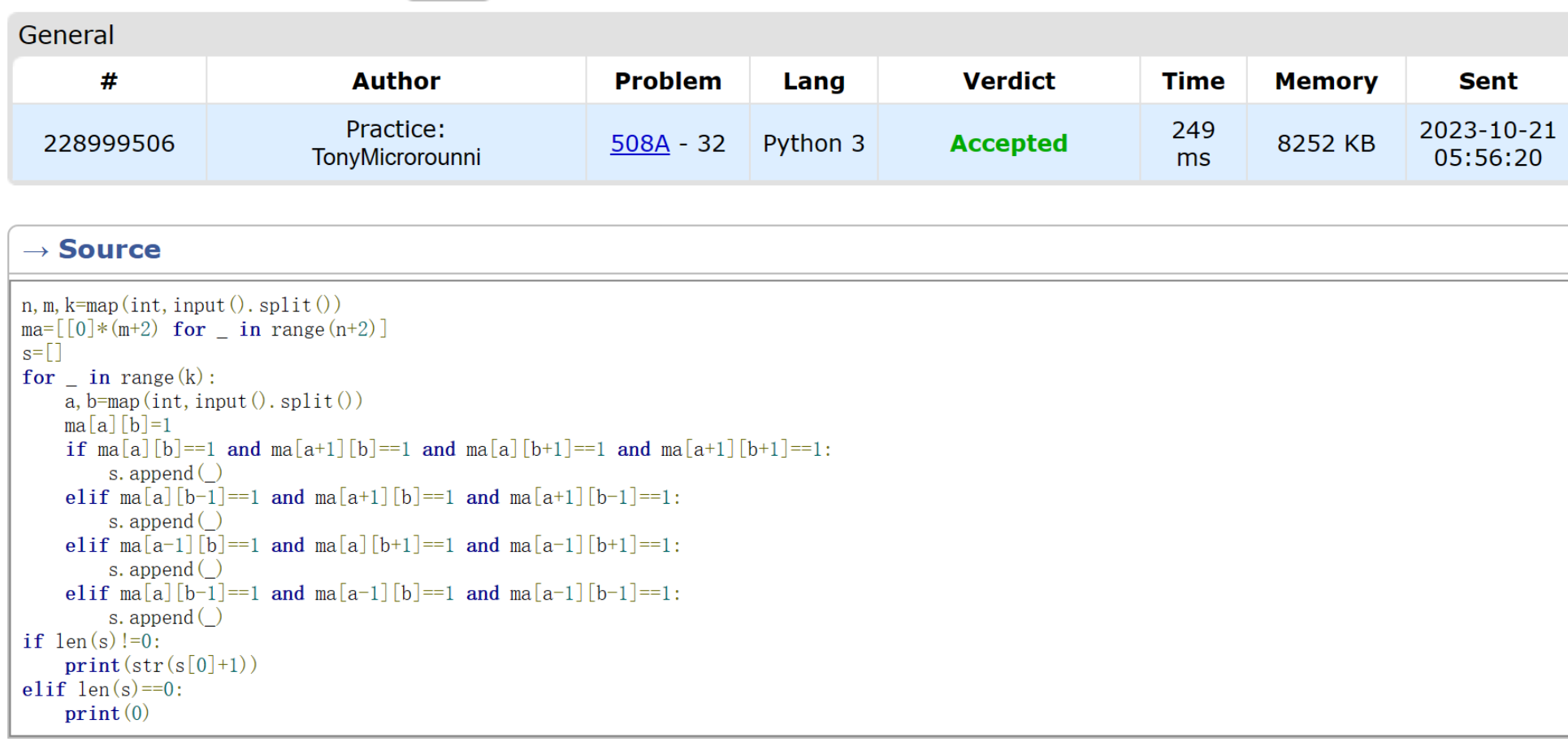The image size is (1568, 746).
Task: Click code line a,b=map(int,input().split())
Action: (x=214, y=401)
